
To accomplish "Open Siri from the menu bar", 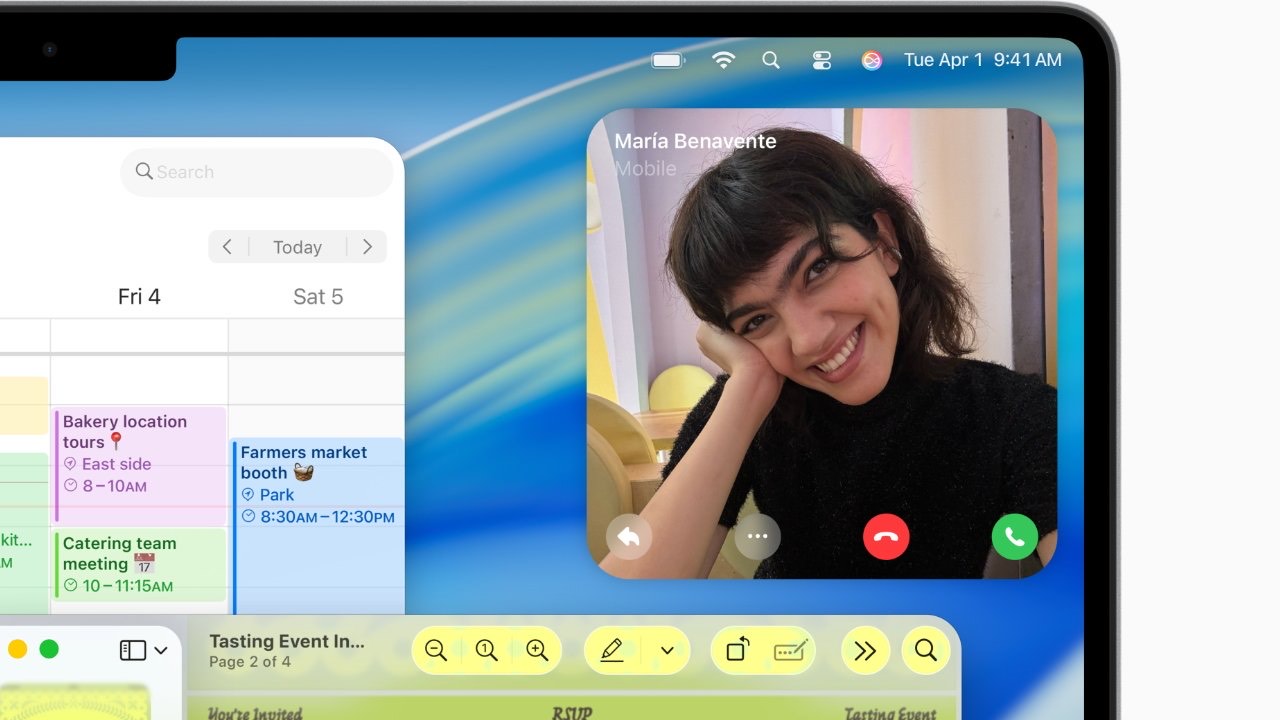I will (x=872, y=60).
